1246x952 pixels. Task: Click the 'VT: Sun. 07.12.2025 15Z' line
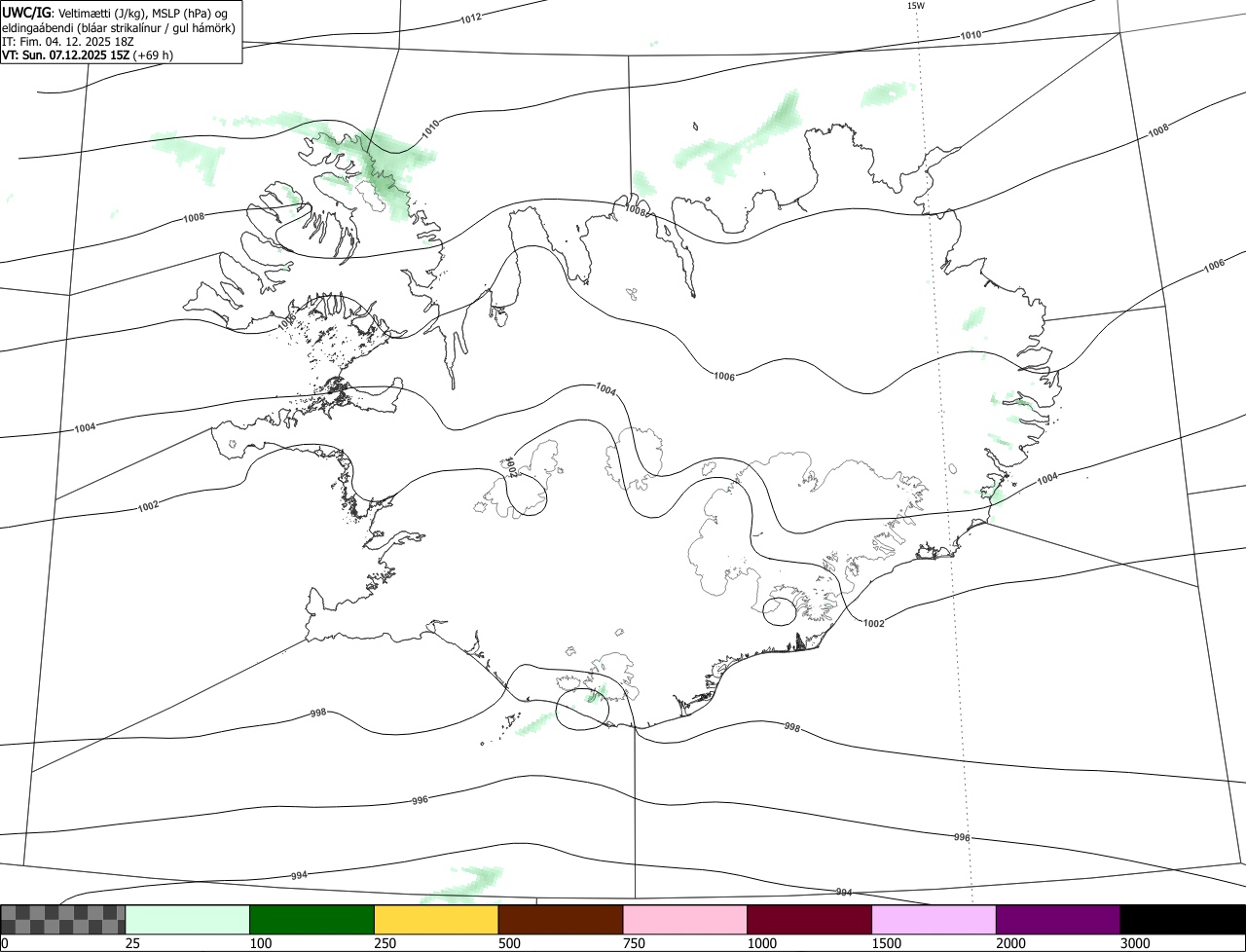coord(65,55)
